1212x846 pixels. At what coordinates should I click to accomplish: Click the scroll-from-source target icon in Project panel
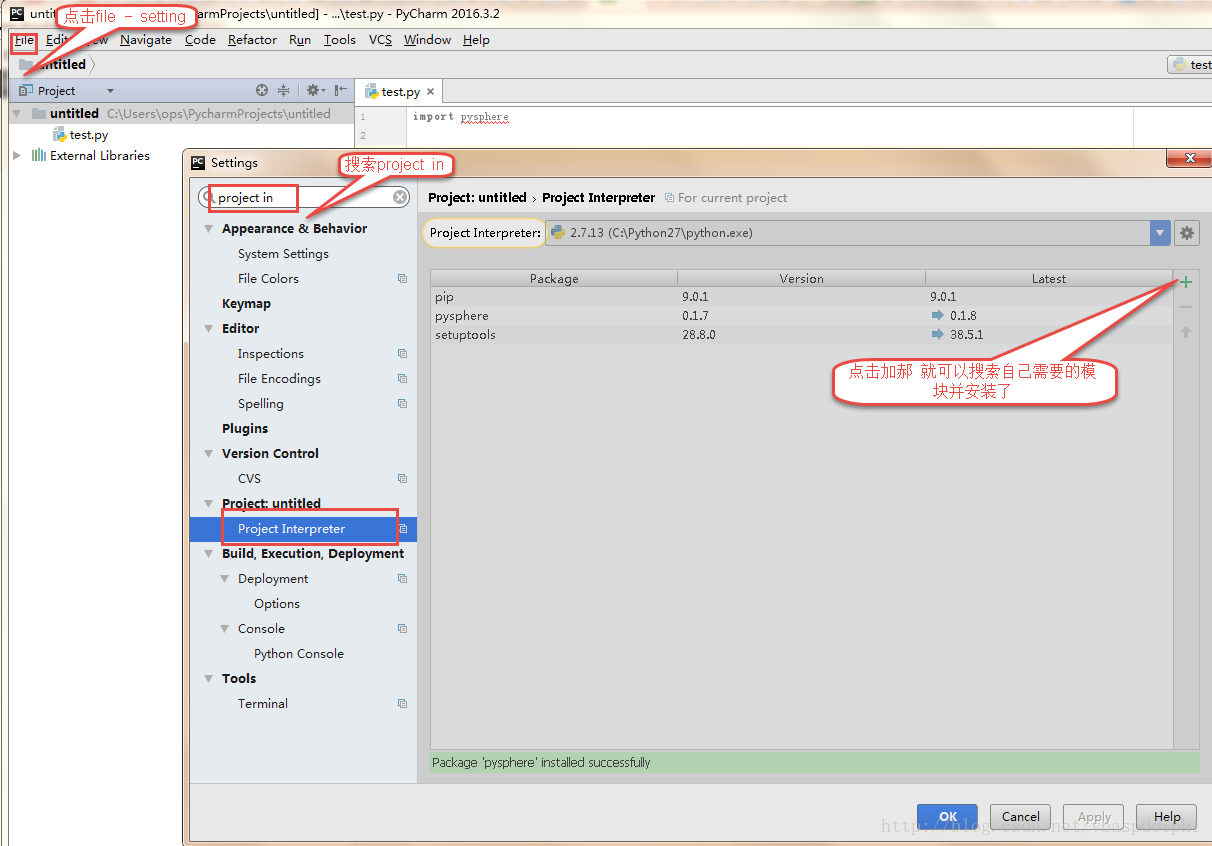(x=262, y=90)
